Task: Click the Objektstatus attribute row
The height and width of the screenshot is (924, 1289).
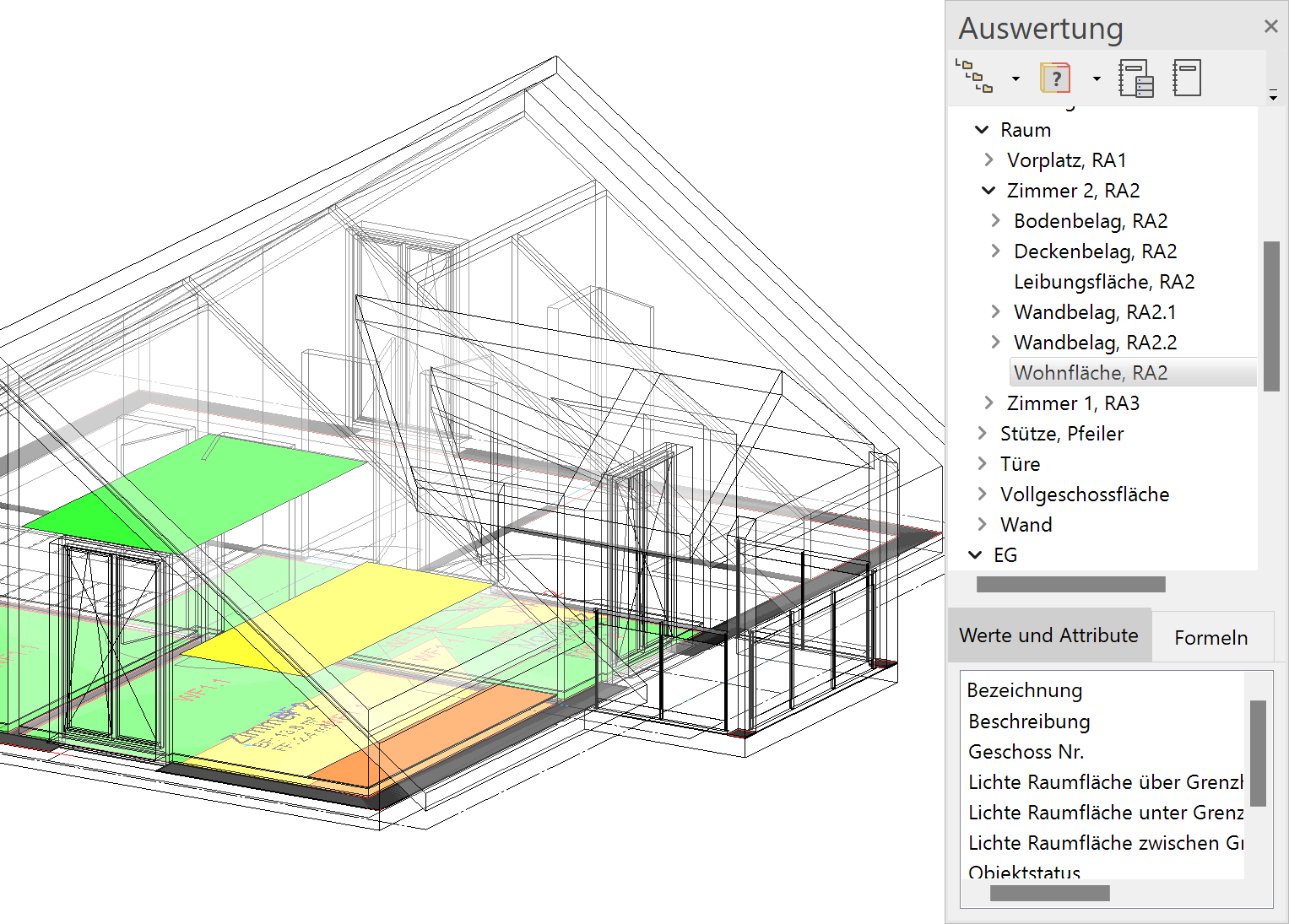Action: tap(1025, 872)
